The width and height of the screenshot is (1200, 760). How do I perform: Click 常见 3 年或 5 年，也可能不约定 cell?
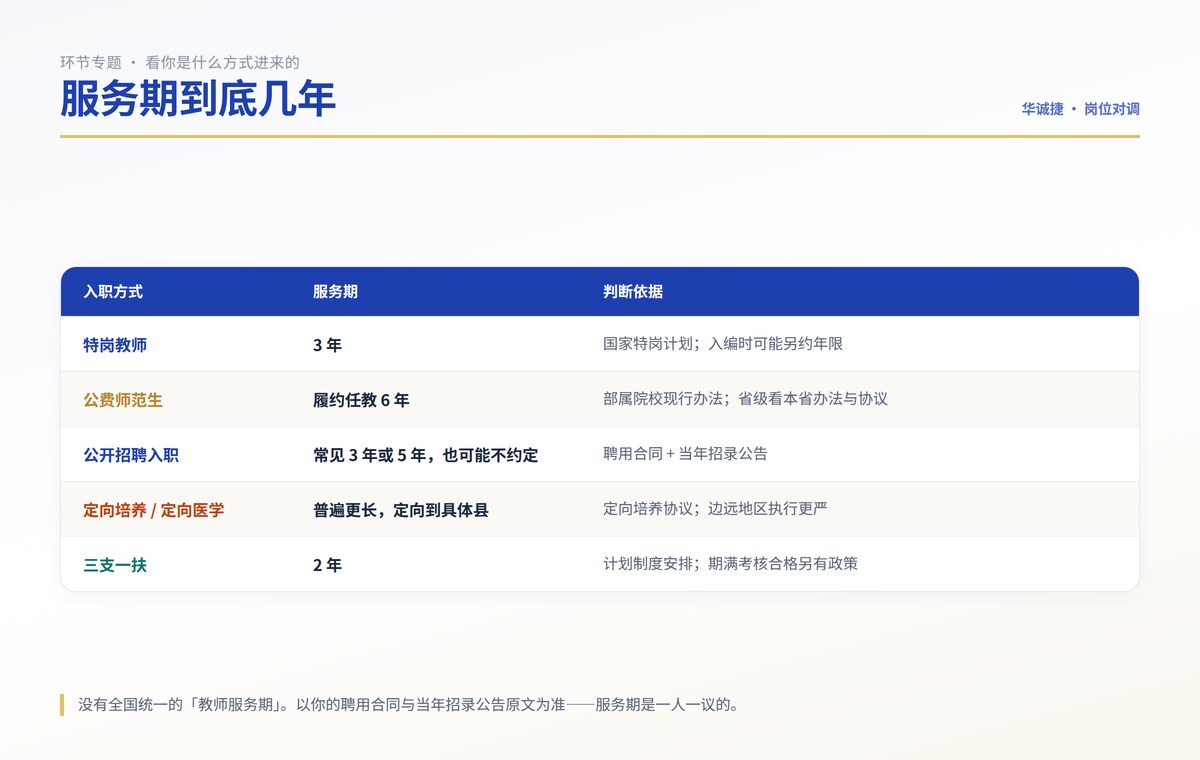[x=426, y=455]
